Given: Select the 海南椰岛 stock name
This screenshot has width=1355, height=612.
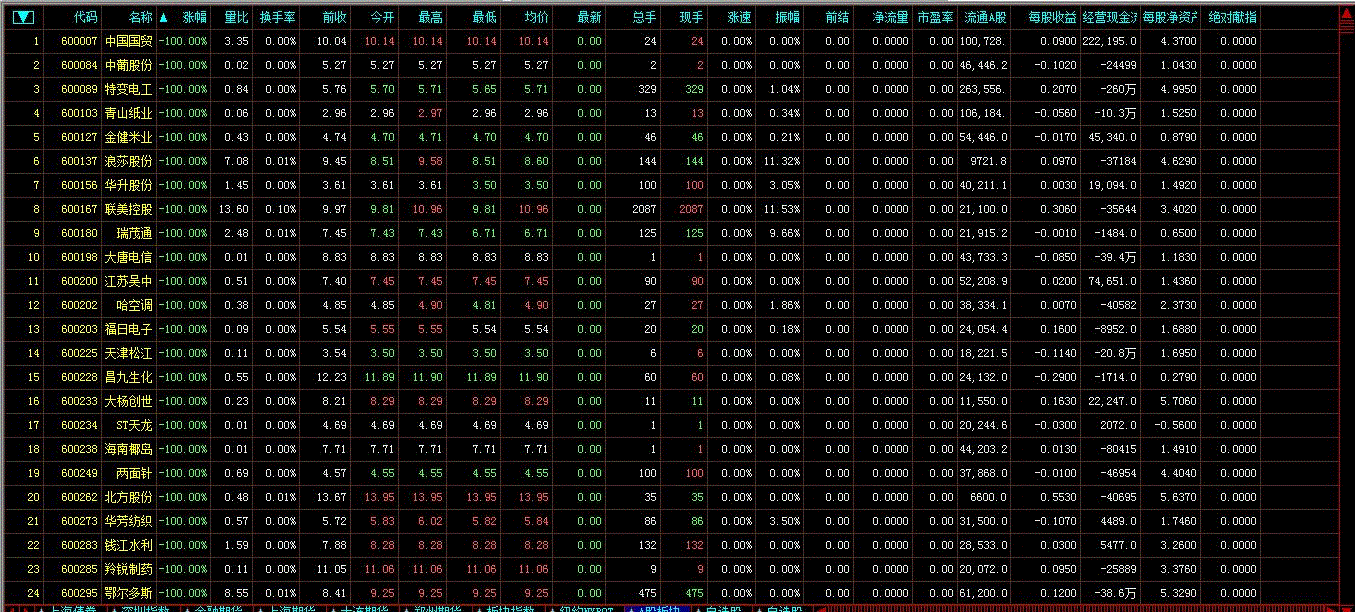Looking at the screenshot, I should [129, 449].
